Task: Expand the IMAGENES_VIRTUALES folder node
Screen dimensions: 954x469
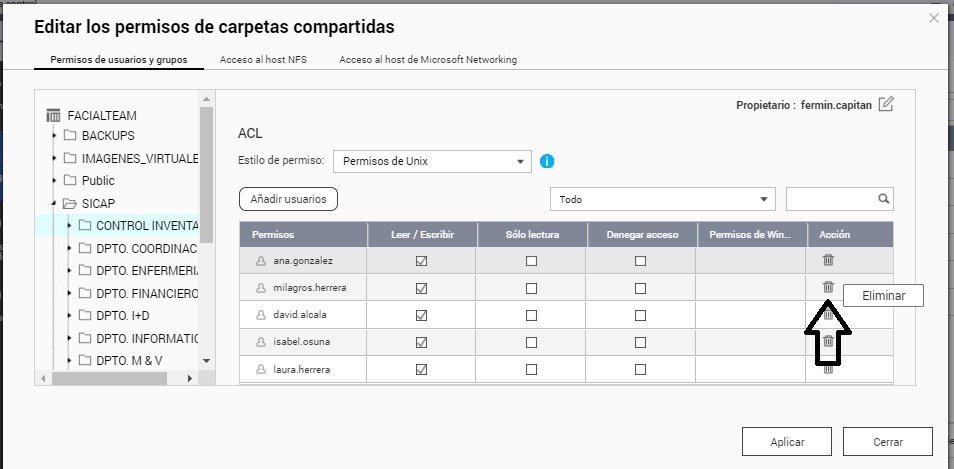Action: [x=54, y=158]
